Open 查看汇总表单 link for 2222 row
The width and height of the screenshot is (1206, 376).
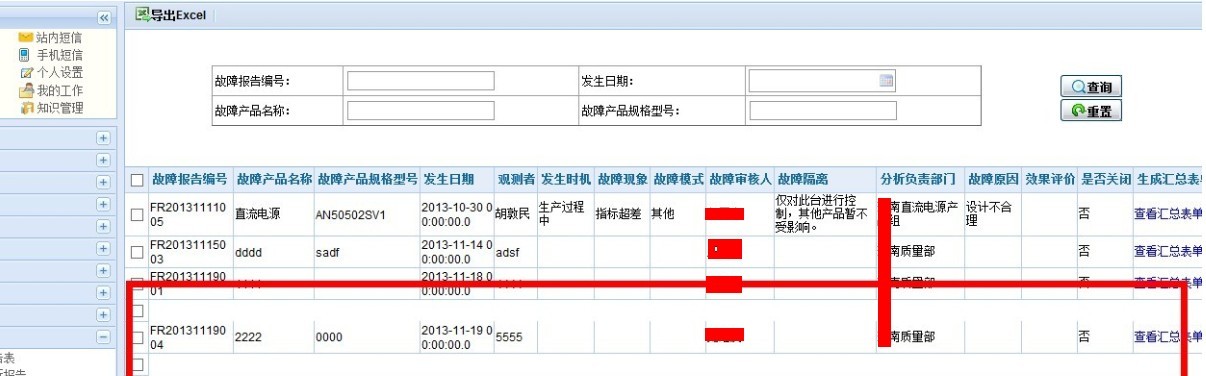[x=1168, y=338]
